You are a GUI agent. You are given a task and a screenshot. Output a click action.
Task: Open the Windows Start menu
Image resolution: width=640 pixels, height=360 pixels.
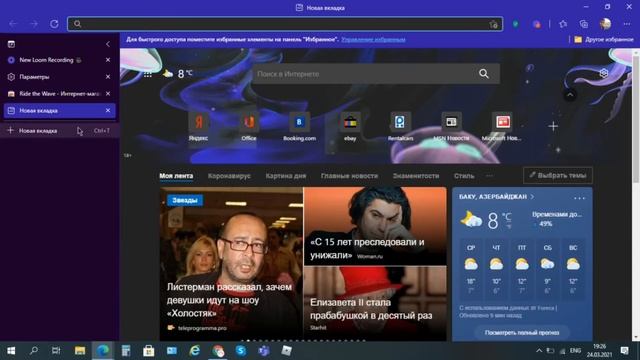coord(11,351)
